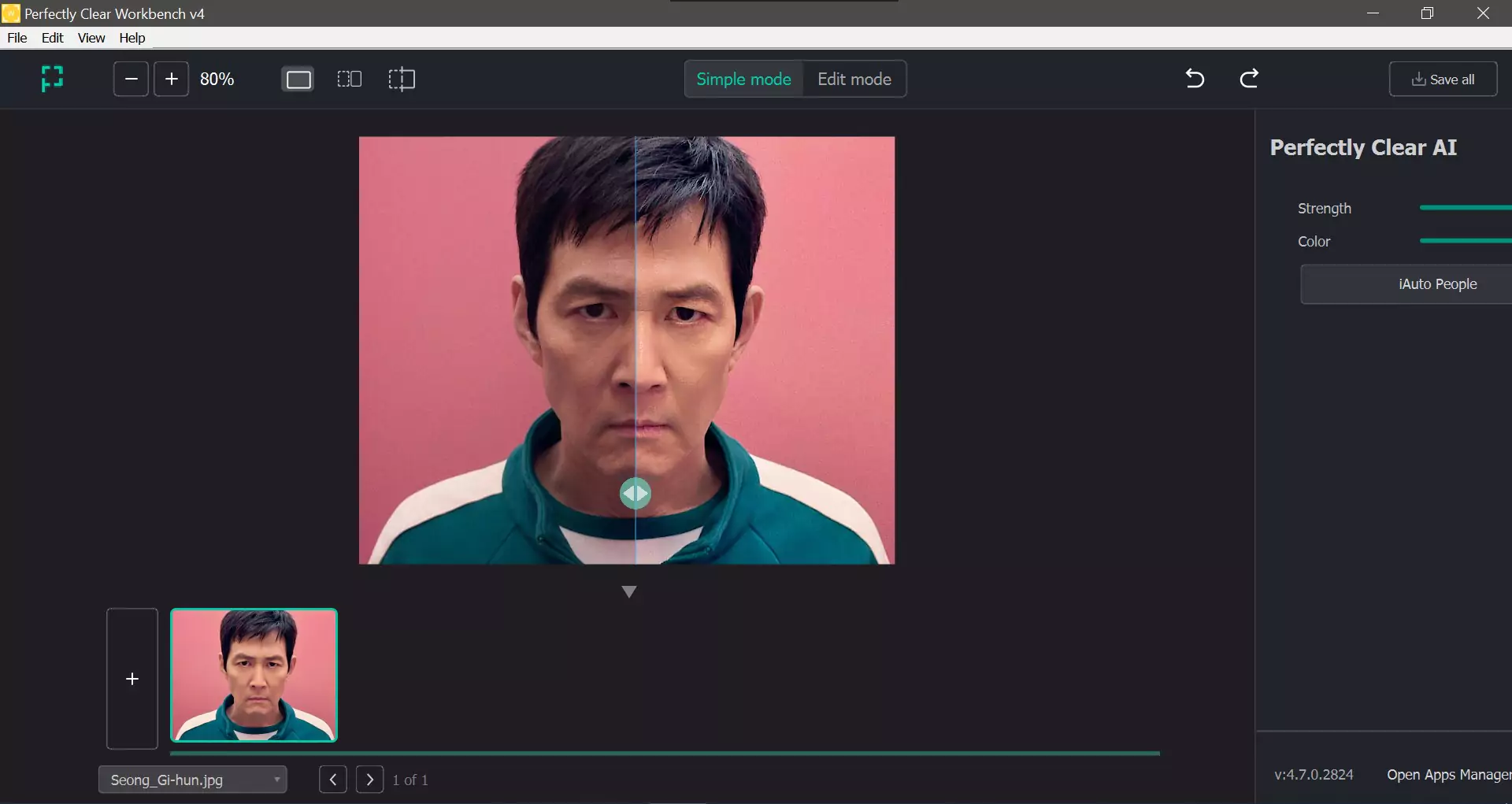Open the View menu
This screenshot has width=1512, height=804.
91,38
